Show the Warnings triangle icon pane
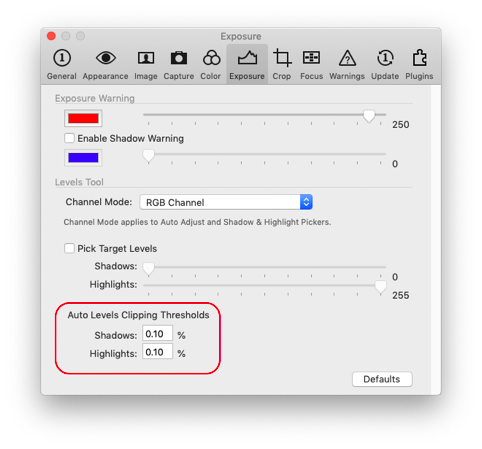This screenshot has width=482, height=449. 347,65
